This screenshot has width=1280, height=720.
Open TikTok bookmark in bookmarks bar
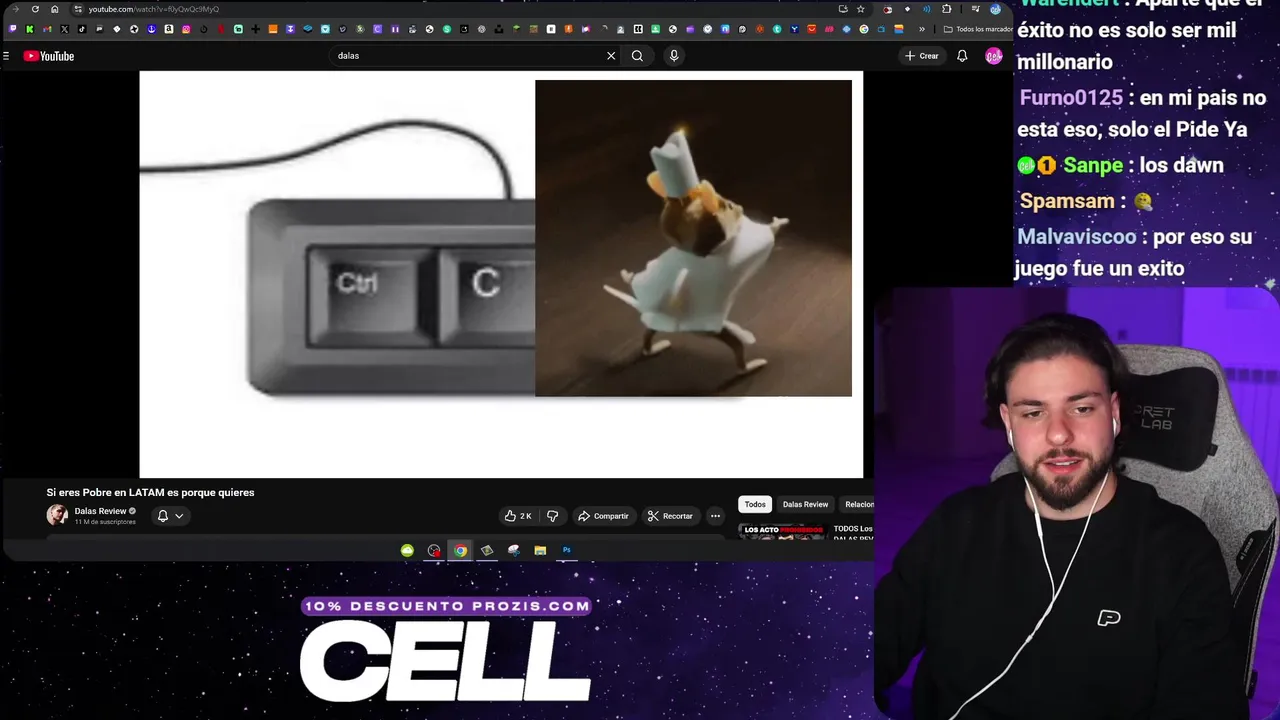point(82,29)
